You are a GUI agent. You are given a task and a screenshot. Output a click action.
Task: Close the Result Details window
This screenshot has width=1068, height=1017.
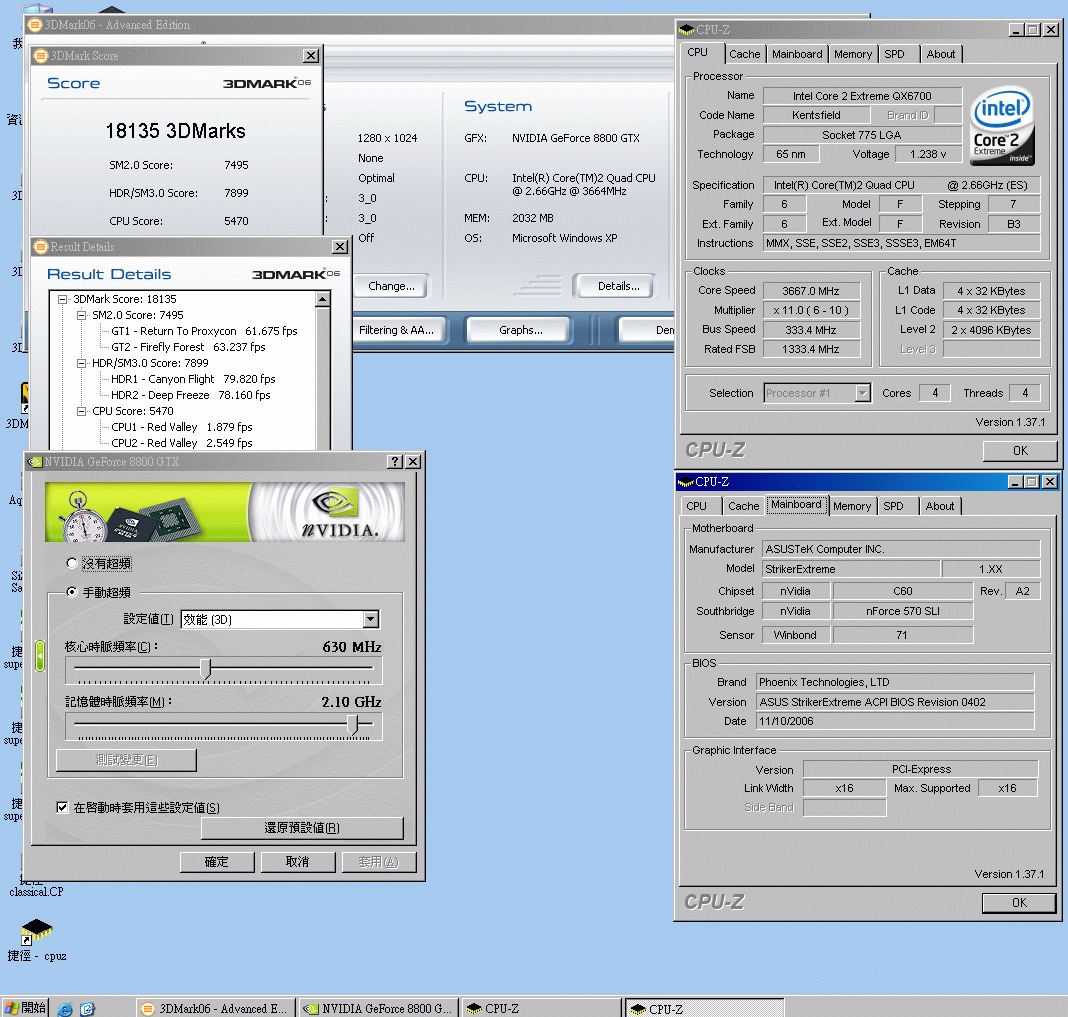[x=339, y=247]
